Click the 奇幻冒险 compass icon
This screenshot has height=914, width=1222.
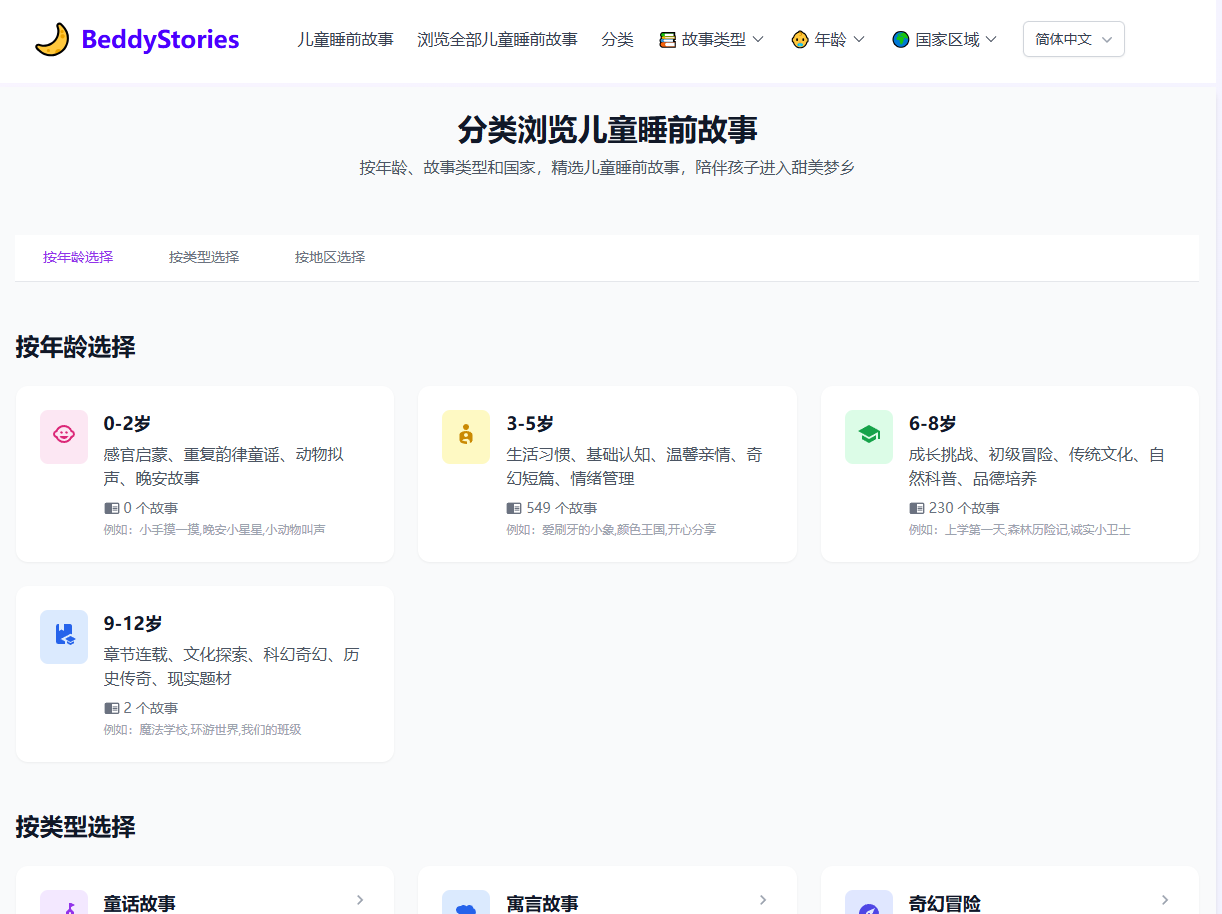pos(868,906)
